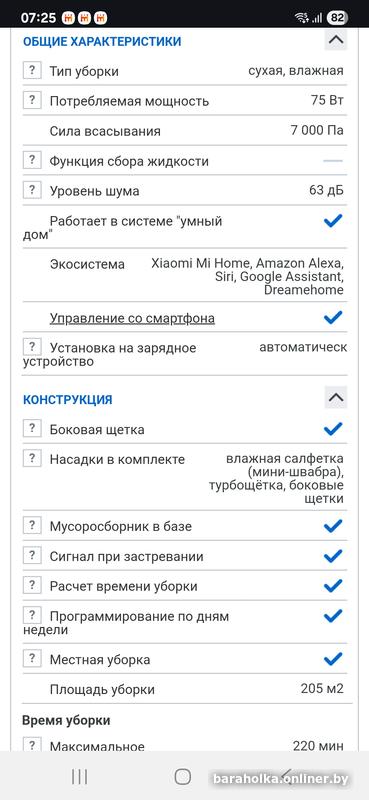Tap question mark beside Боковая щетка
369x800 pixels.
(32, 428)
